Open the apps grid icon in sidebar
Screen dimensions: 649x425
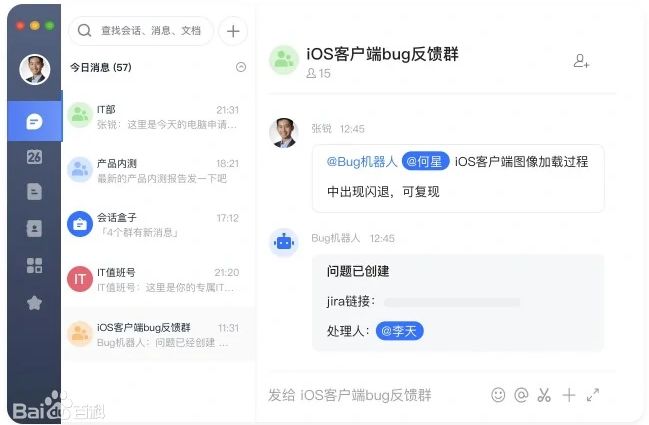coord(34,265)
